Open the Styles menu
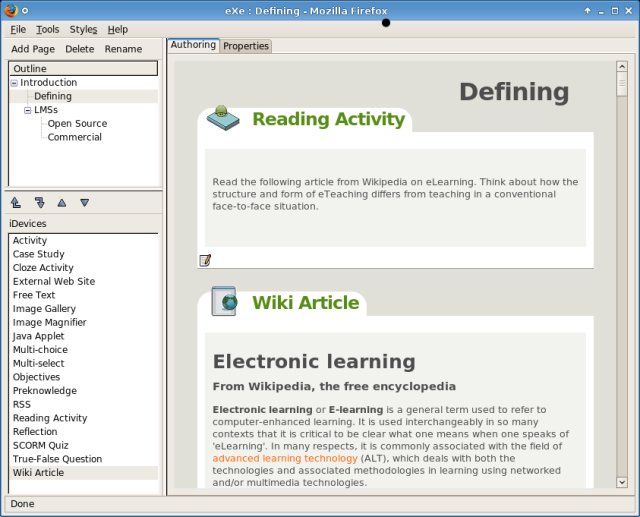 (83, 29)
